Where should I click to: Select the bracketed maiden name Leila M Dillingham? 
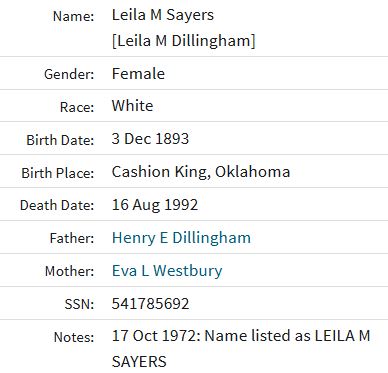pos(184,41)
